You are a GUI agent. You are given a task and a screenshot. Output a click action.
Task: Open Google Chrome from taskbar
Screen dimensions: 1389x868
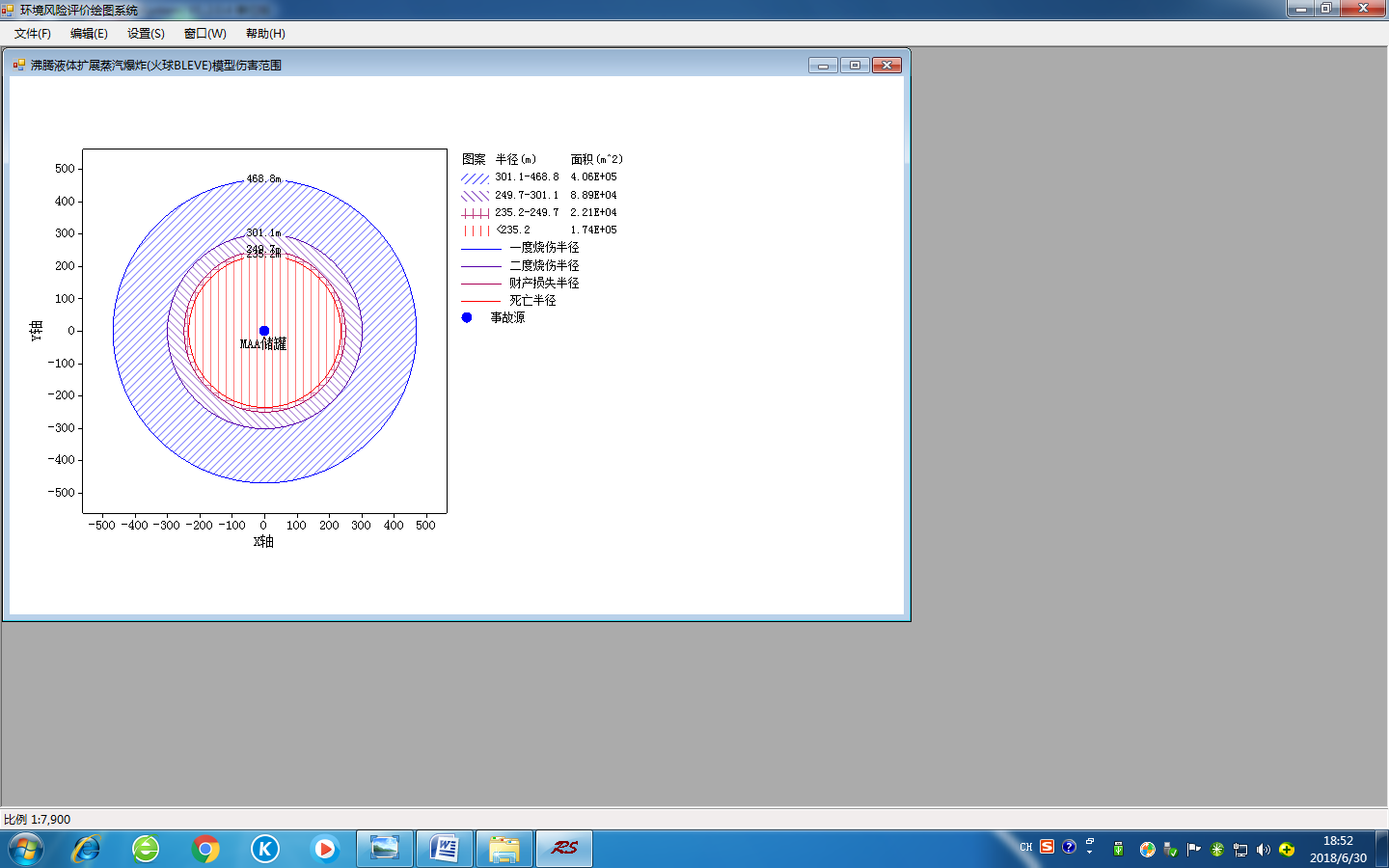click(x=205, y=849)
